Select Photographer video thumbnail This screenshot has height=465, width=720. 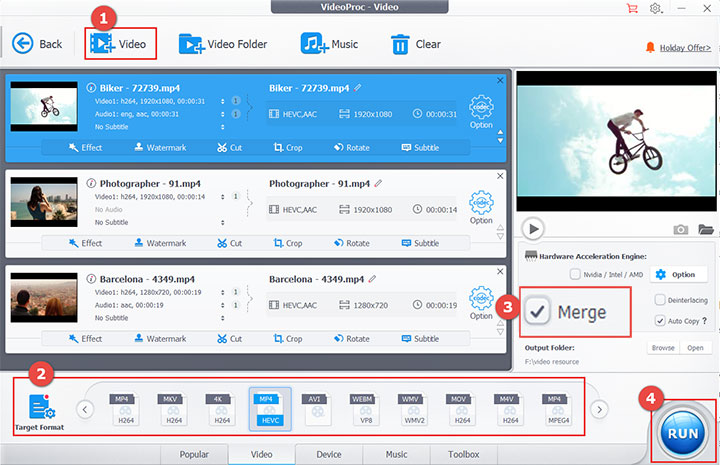44,202
